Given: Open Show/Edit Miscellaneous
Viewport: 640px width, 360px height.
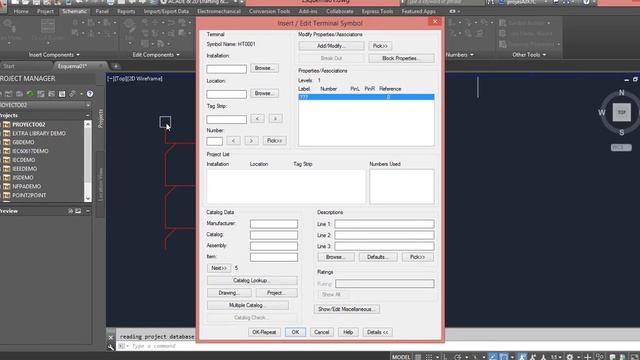Looking at the screenshot, I should [347, 309].
